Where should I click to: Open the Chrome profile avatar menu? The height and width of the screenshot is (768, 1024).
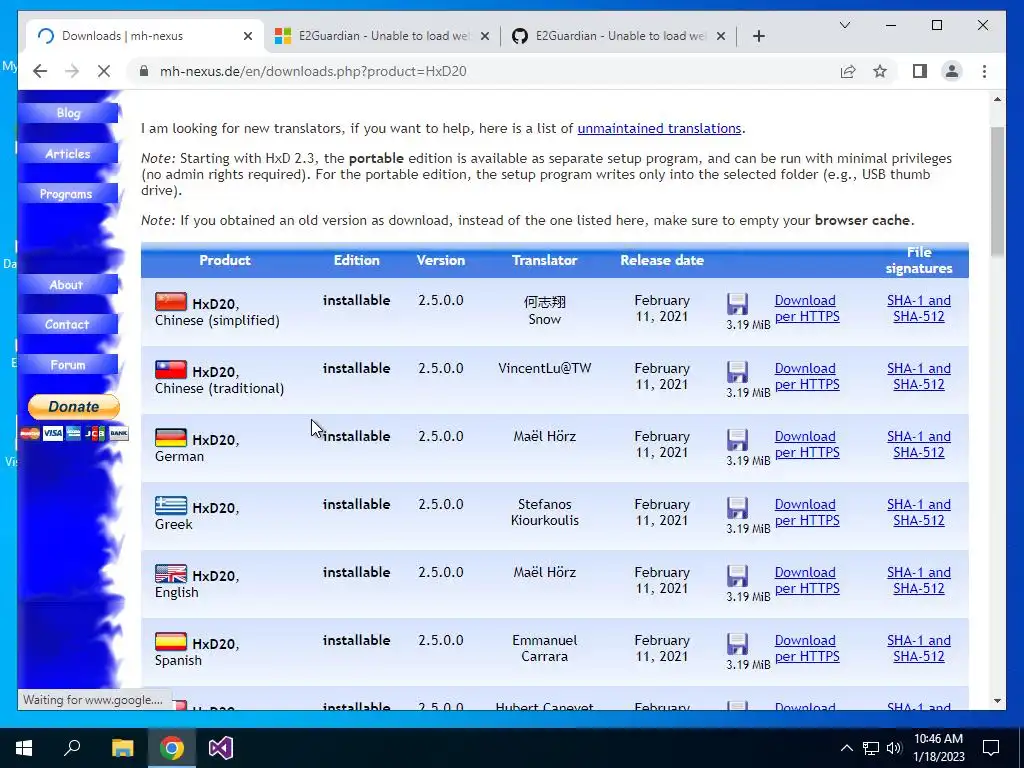coord(952,71)
